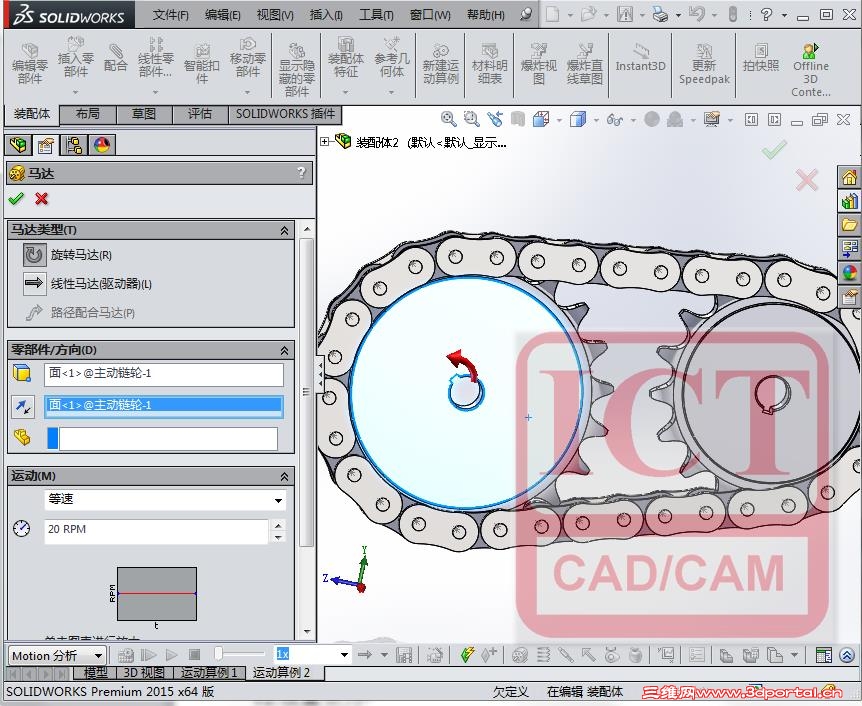Screen dimensions: 862x706
Task: Click the 智能扣件 icon
Action: 202,63
